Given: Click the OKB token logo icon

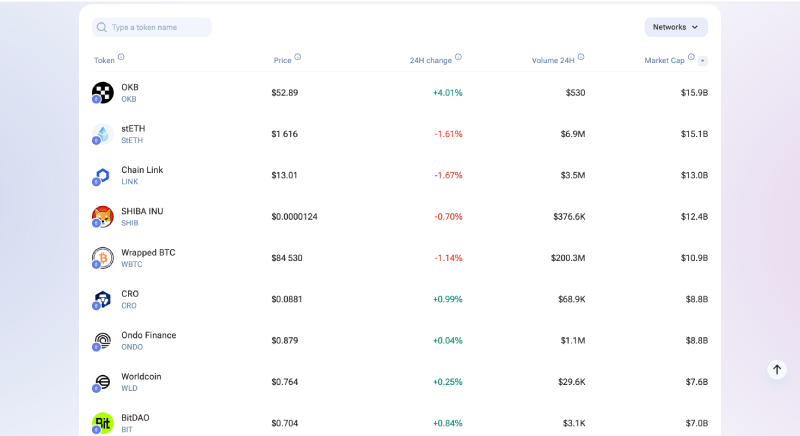Looking at the screenshot, I should click(x=103, y=93).
